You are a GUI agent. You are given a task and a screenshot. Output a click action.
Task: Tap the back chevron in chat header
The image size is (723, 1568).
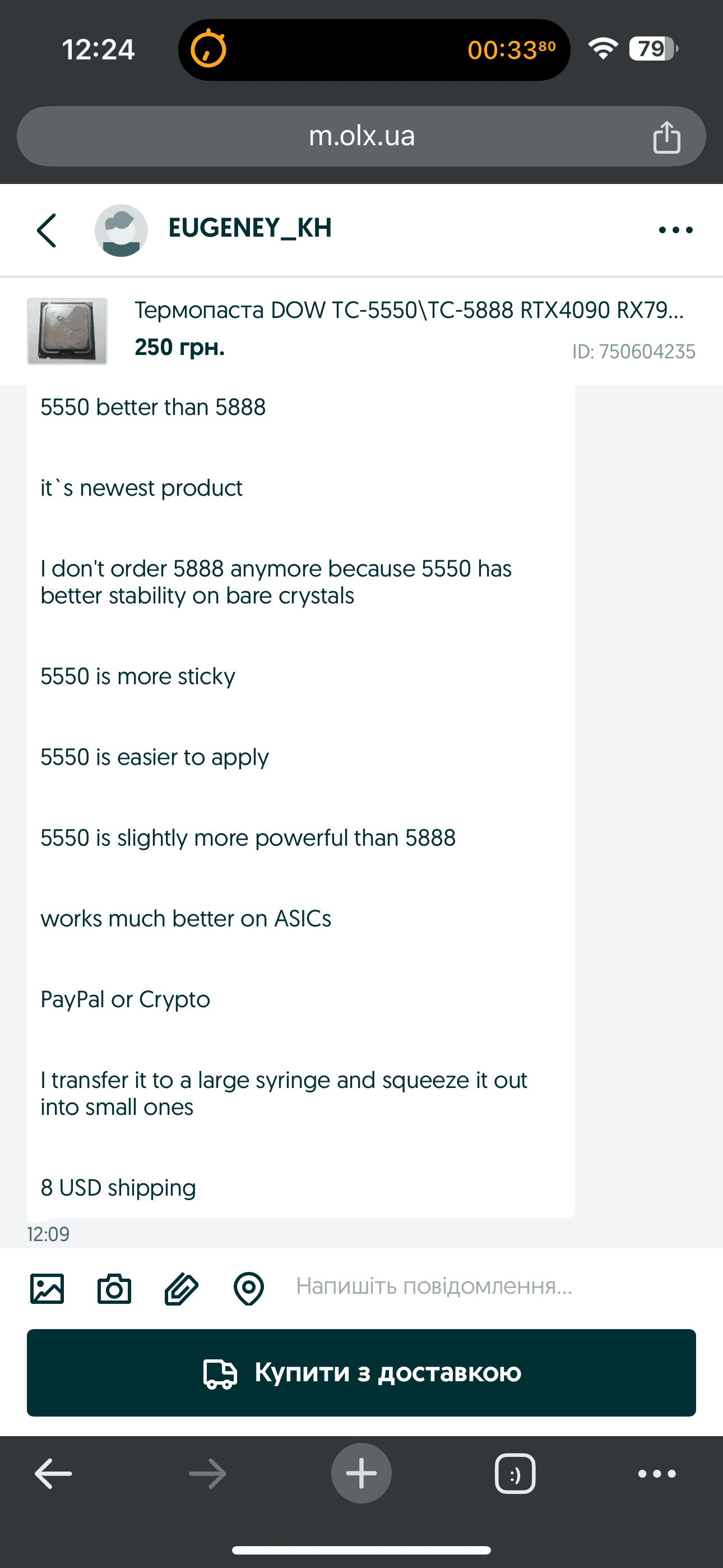point(47,230)
